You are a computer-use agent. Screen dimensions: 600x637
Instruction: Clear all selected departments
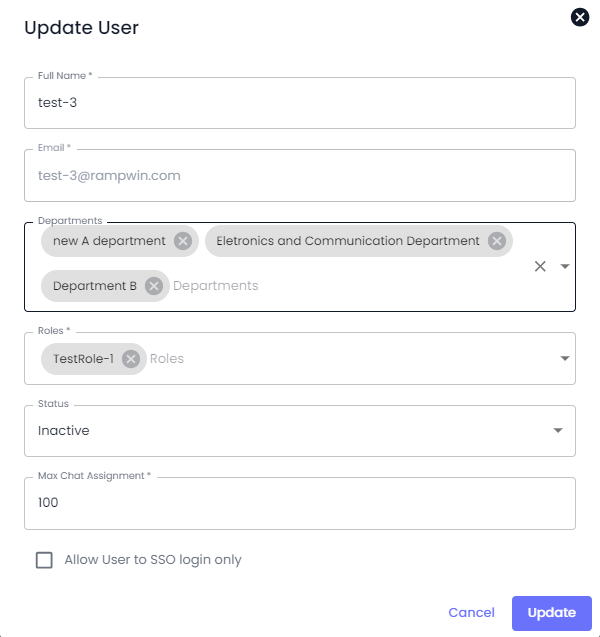coord(540,266)
